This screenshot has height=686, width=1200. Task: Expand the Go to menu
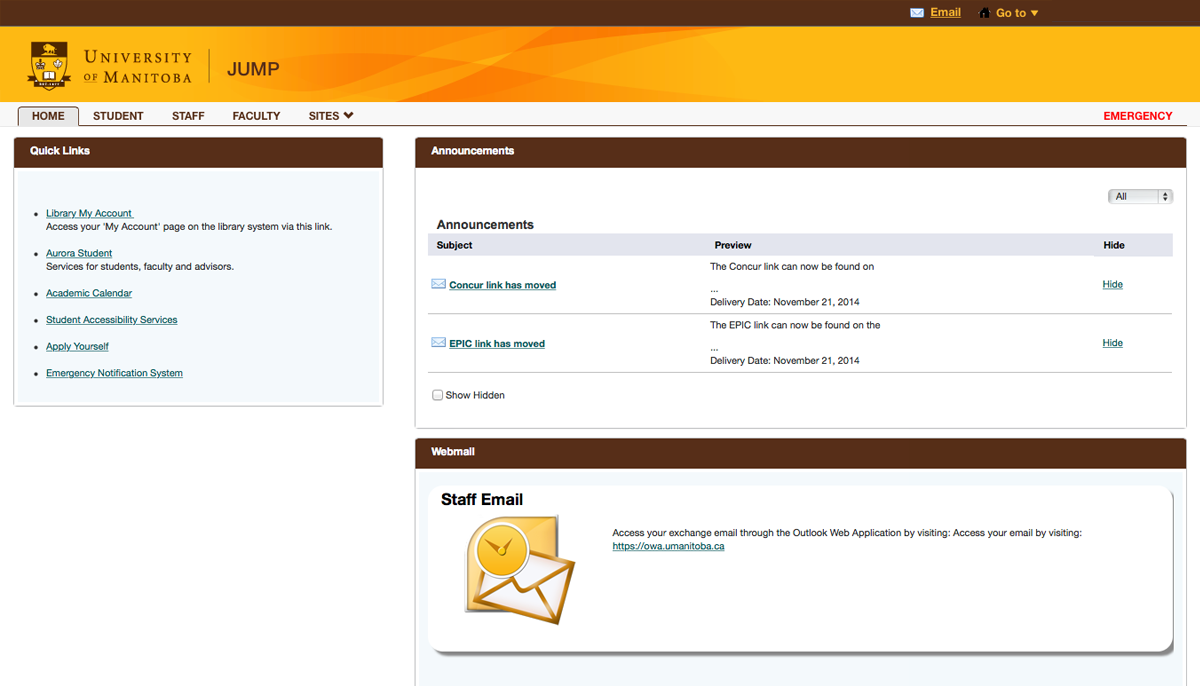click(x=1017, y=13)
